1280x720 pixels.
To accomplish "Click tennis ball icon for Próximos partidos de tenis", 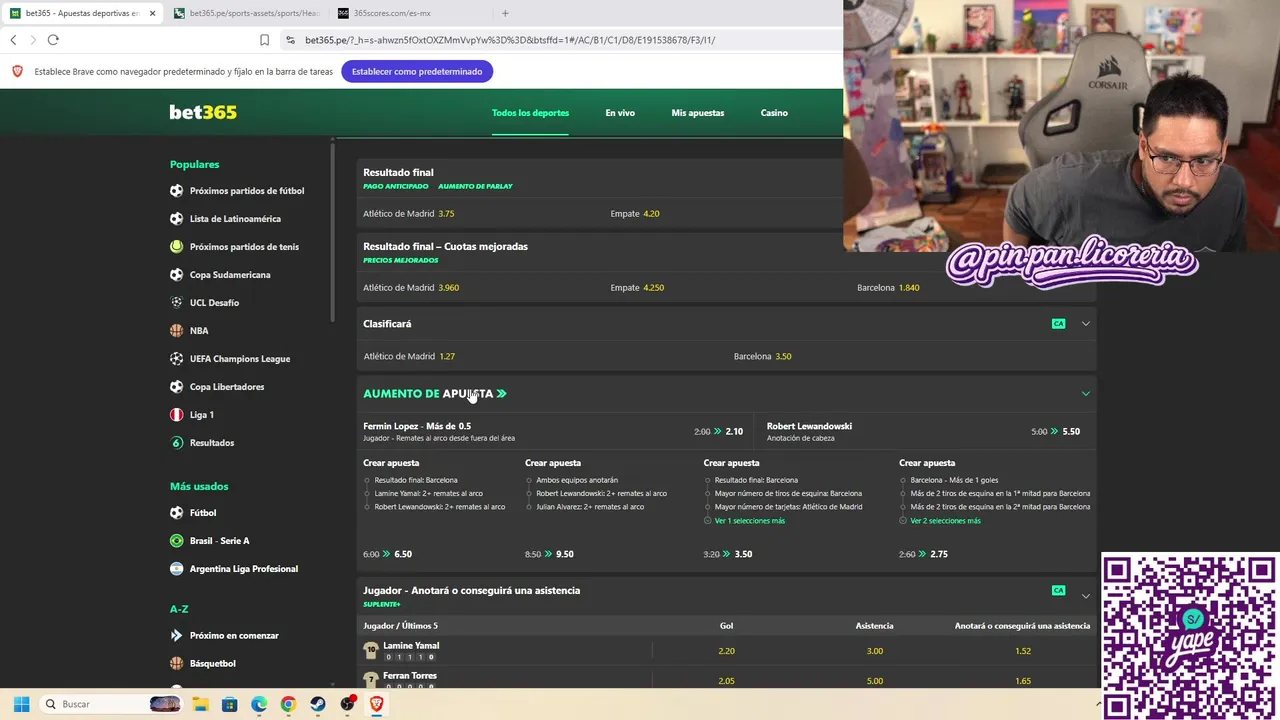I will pos(177,247).
